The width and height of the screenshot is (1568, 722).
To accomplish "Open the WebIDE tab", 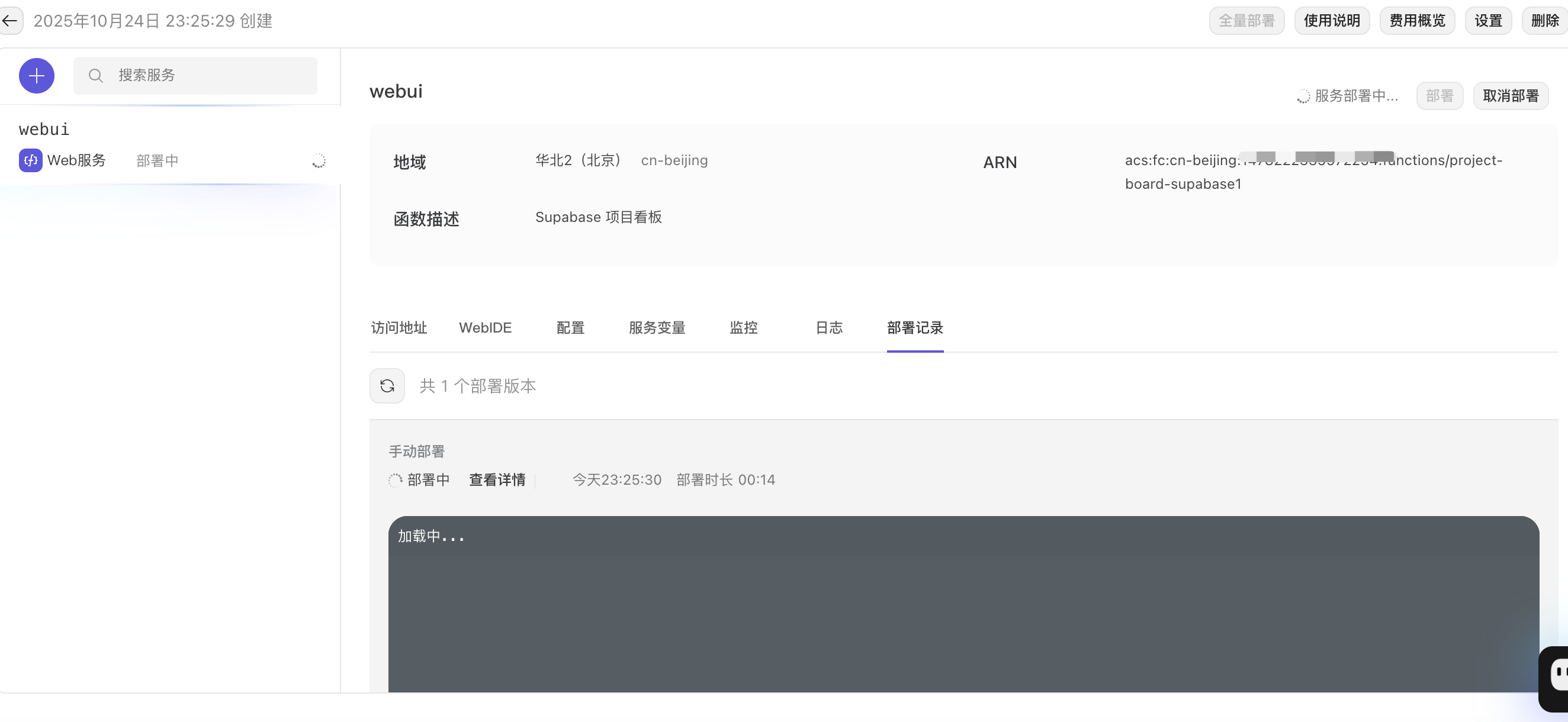I will pos(485,328).
